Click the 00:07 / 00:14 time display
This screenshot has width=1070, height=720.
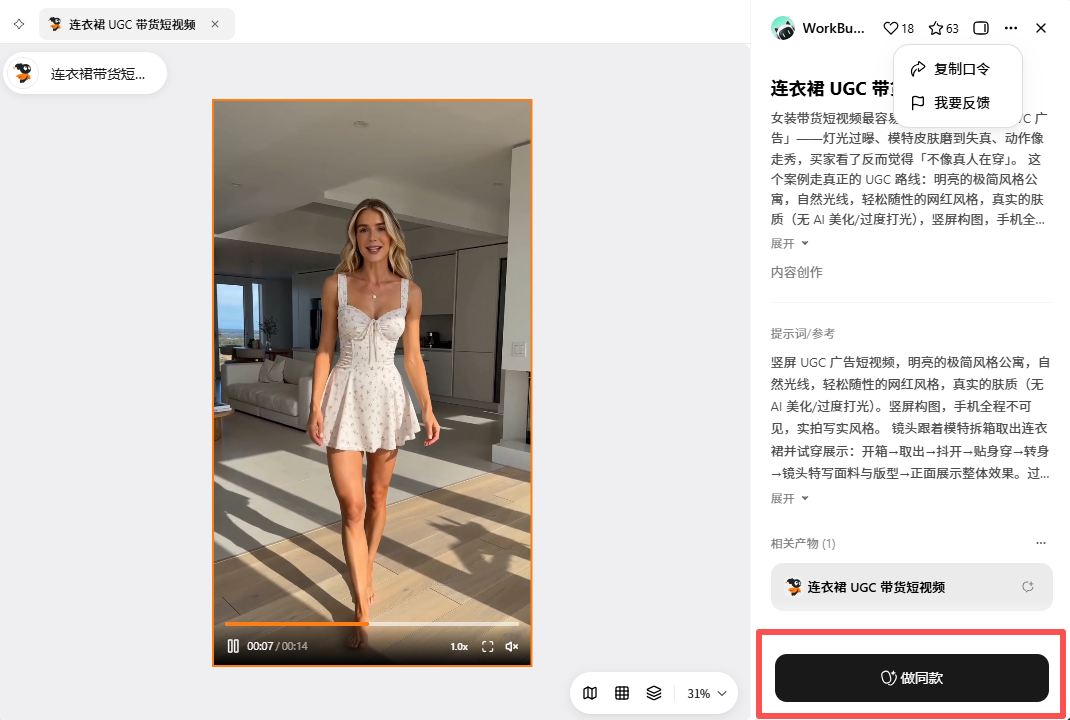277,646
